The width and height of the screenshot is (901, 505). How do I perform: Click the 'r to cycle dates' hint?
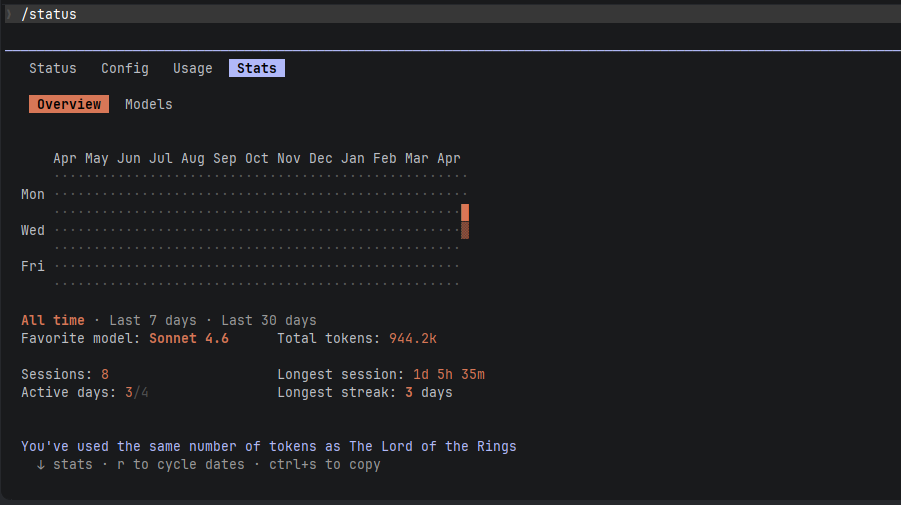coord(180,464)
